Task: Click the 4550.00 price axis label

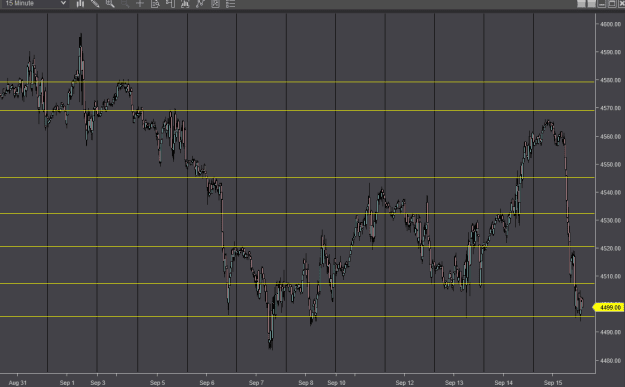Action: click(610, 164)
